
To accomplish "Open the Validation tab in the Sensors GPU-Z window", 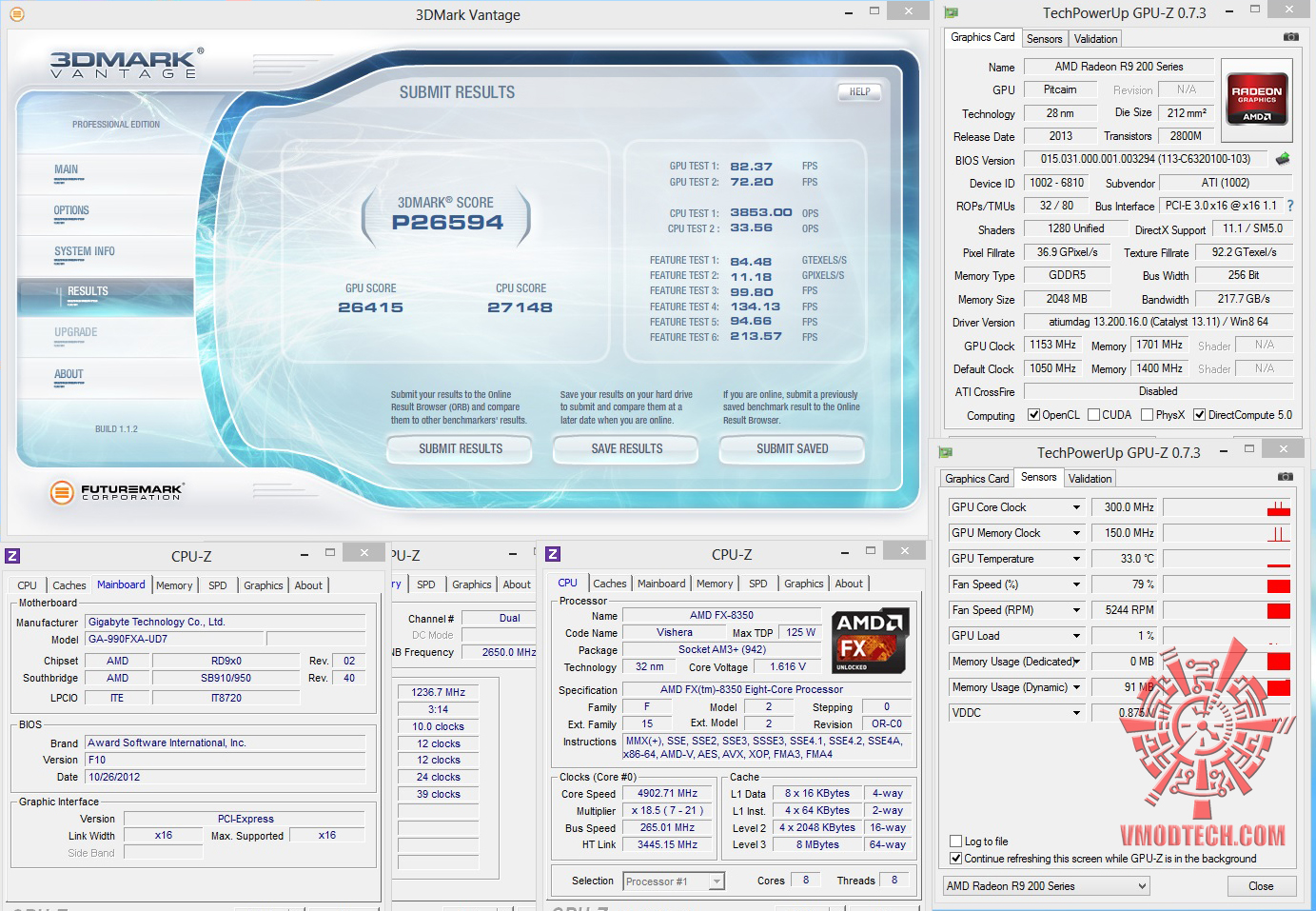I will coord(1090,479).
